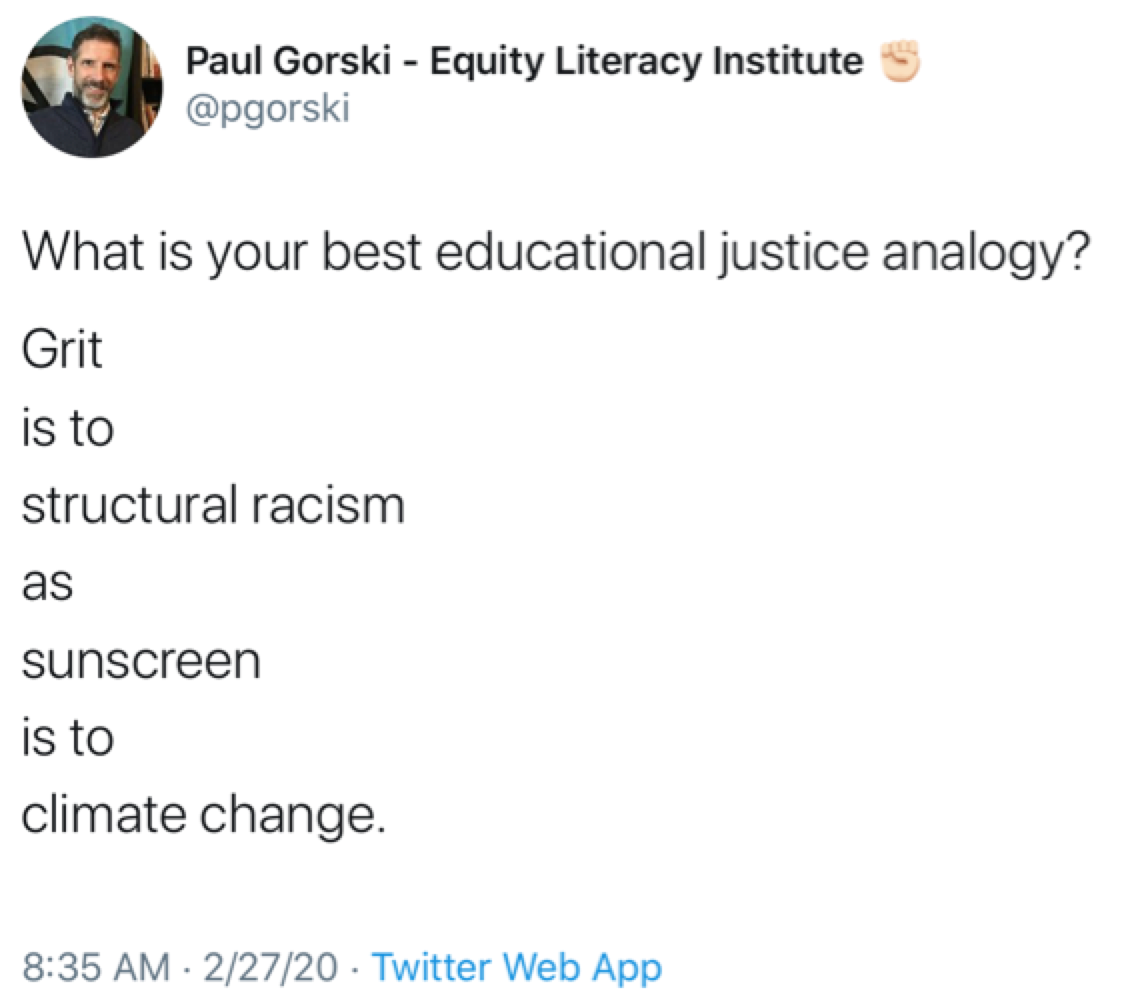Open the @pgorski handle link
1130x1004 pixels.
tap(268, 108)
